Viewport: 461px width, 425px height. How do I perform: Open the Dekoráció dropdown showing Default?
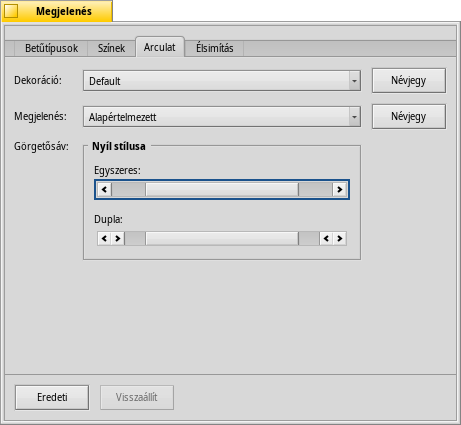coord(222,81)
